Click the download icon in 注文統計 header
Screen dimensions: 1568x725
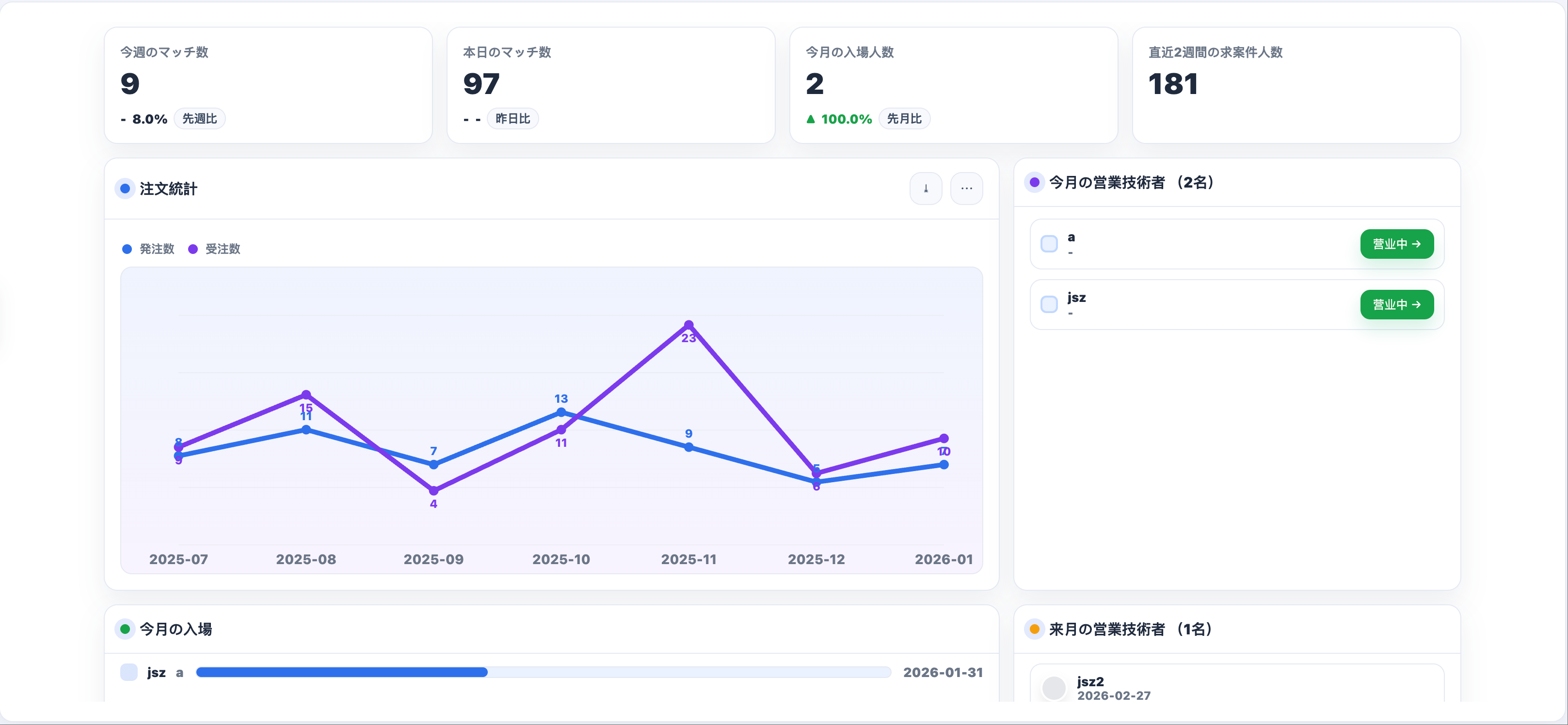tap(925, 189)
